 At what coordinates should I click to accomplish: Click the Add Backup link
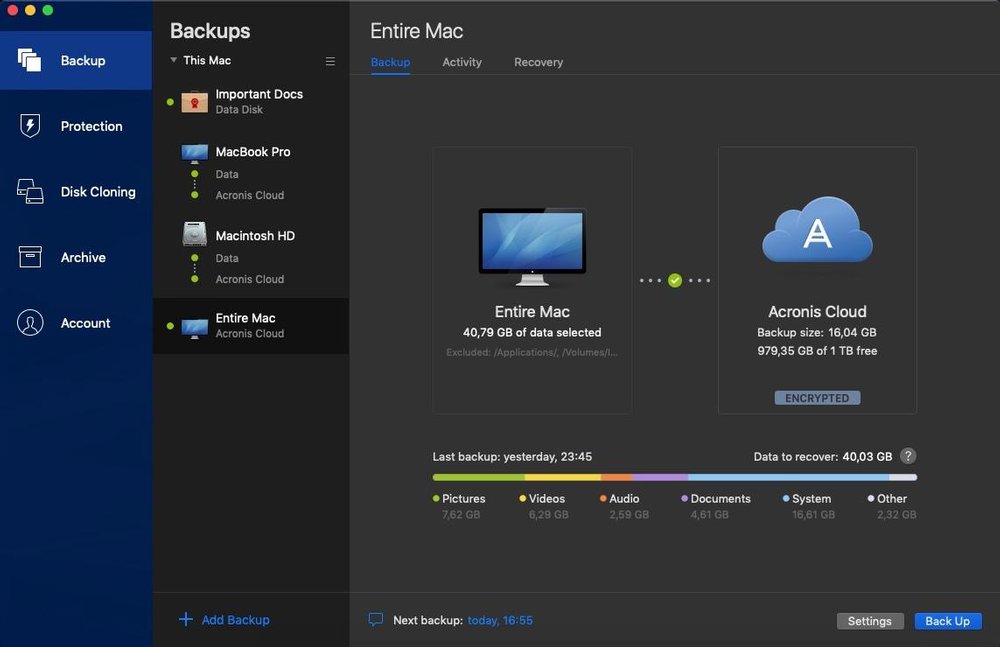226,620
